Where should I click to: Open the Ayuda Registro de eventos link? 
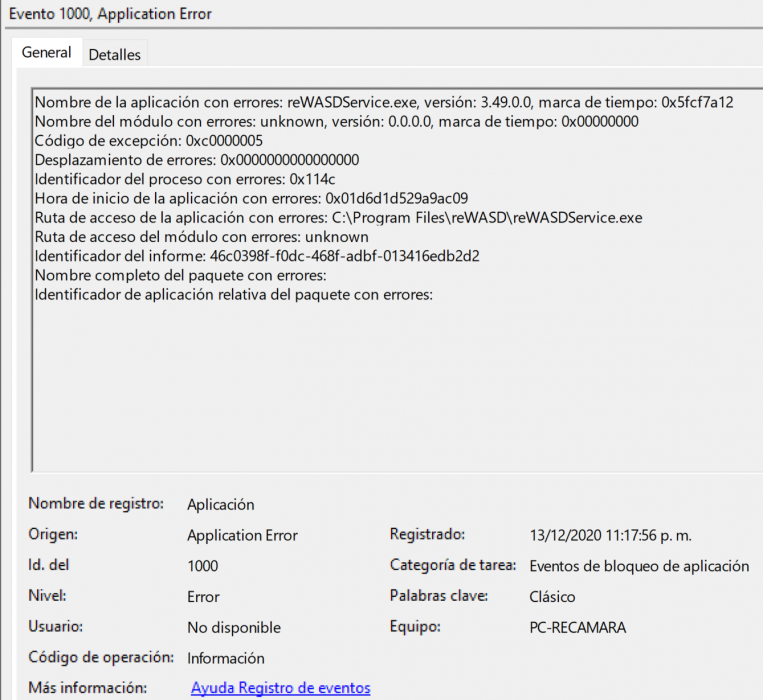coord(280,688)
